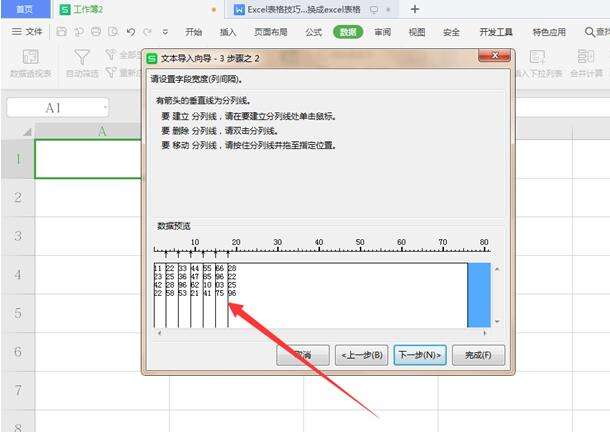This screenshot has height=432, width=610.
Task: Open the 文件 menu
Action: point(34,32)
